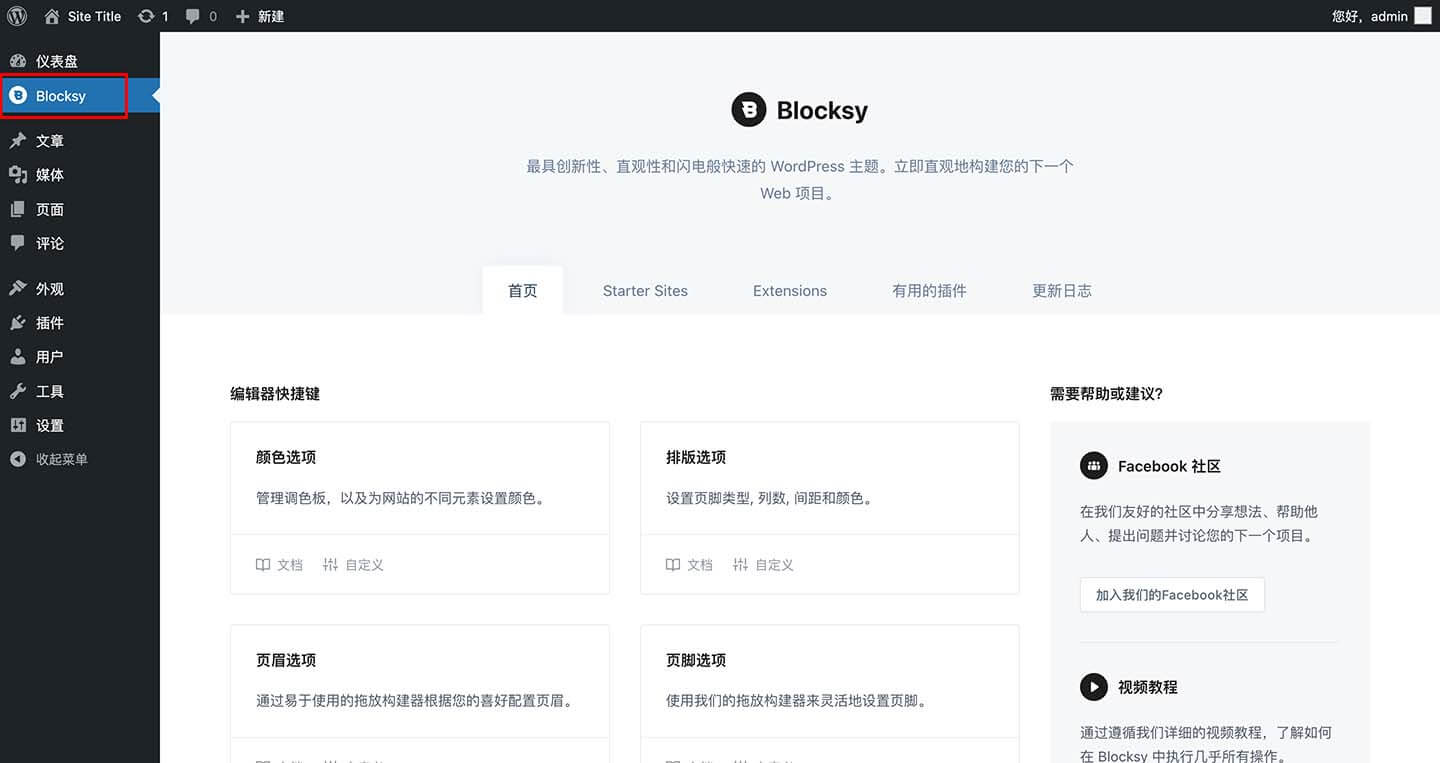Image resolution: width=1440 pixels, height=763 pixels.
Task: Click 视频教程 heading text
Action: click(x=1148, y=687)
